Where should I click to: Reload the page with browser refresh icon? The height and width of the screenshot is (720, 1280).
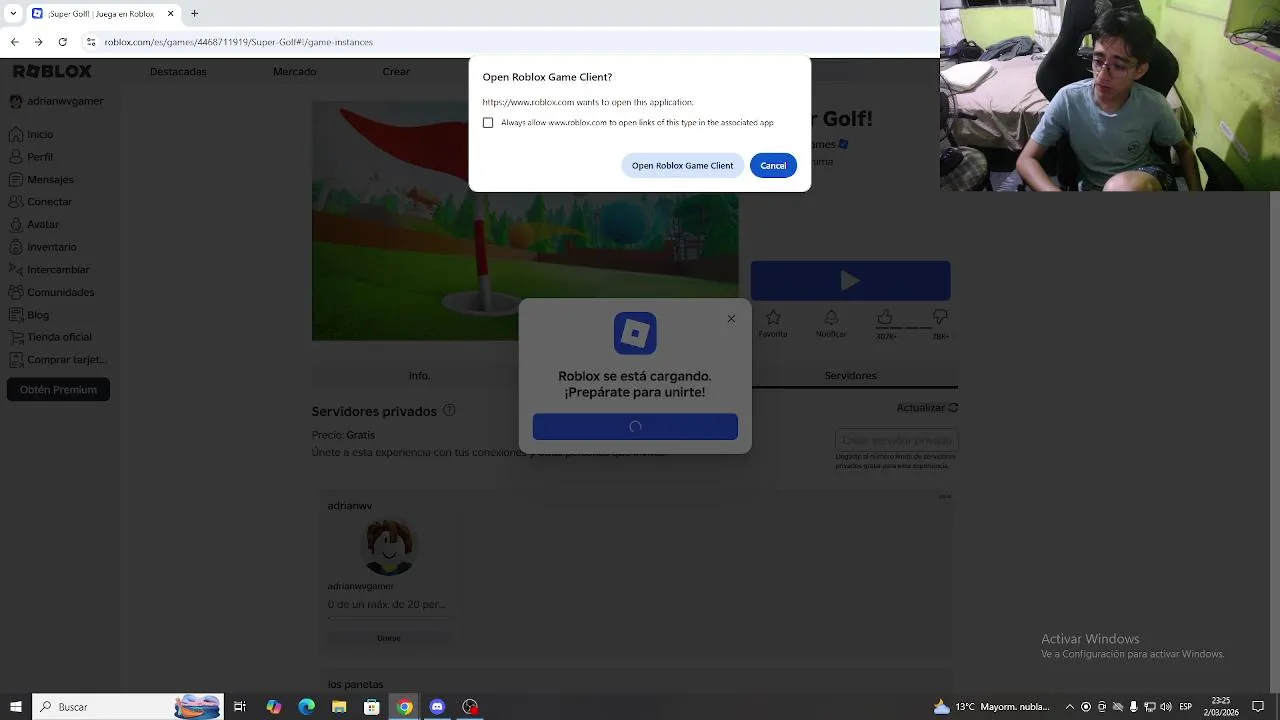[63, 42]
